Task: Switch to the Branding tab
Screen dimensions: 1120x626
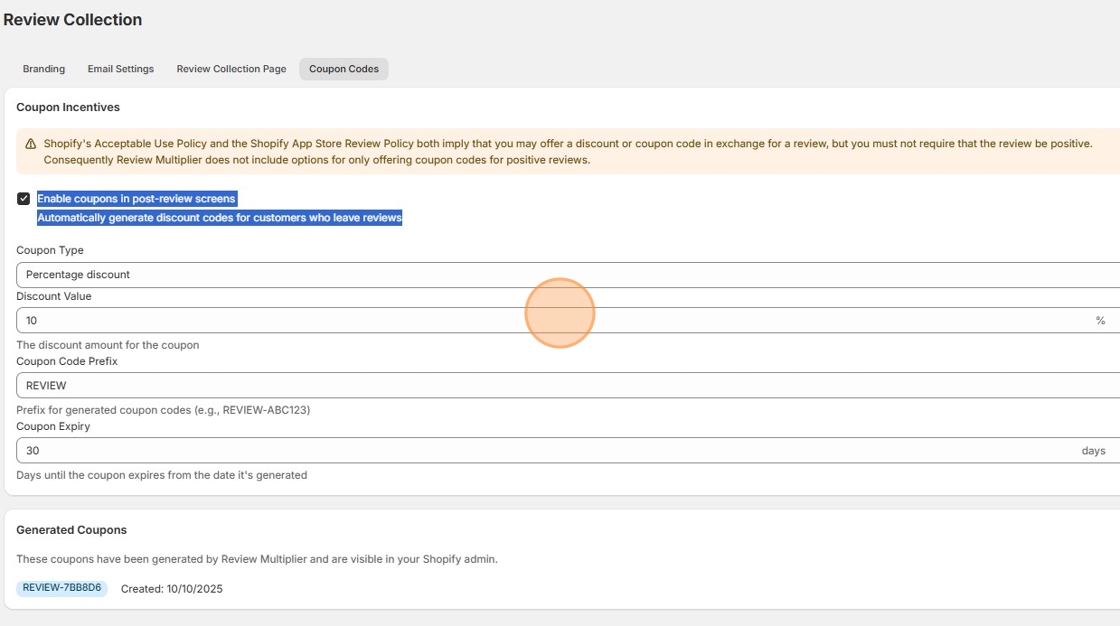Action: (44, 68)
